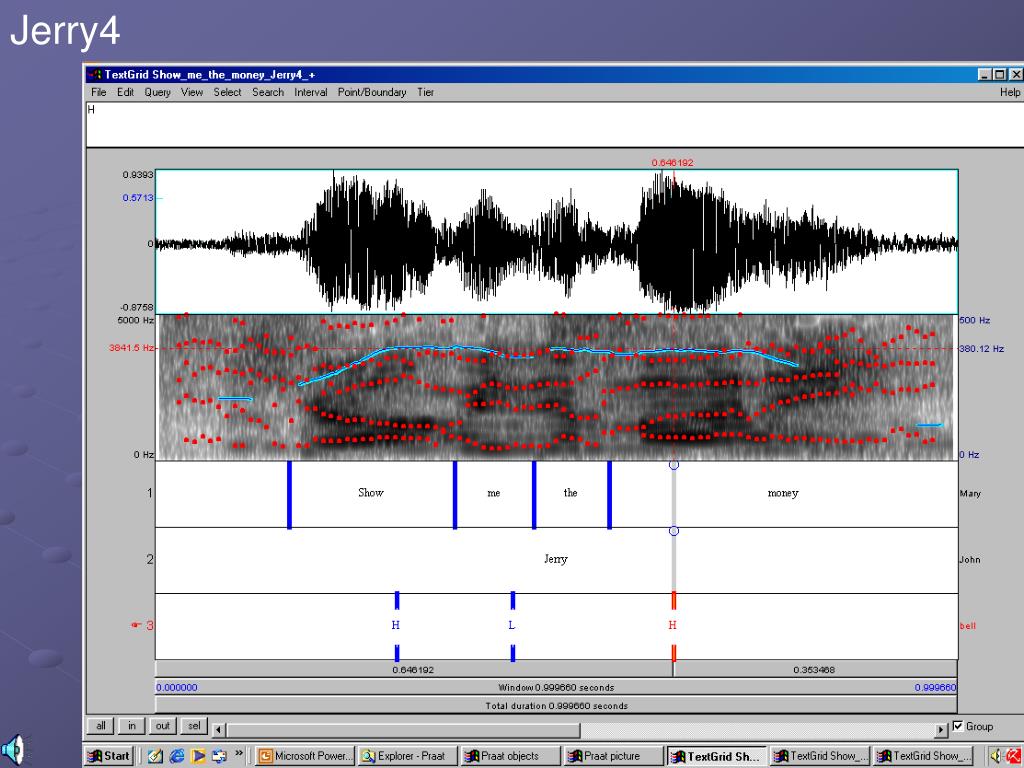The image size is (1024, 768).
Task: Expand quick launch overflow chevron
Action: point(239,754)
